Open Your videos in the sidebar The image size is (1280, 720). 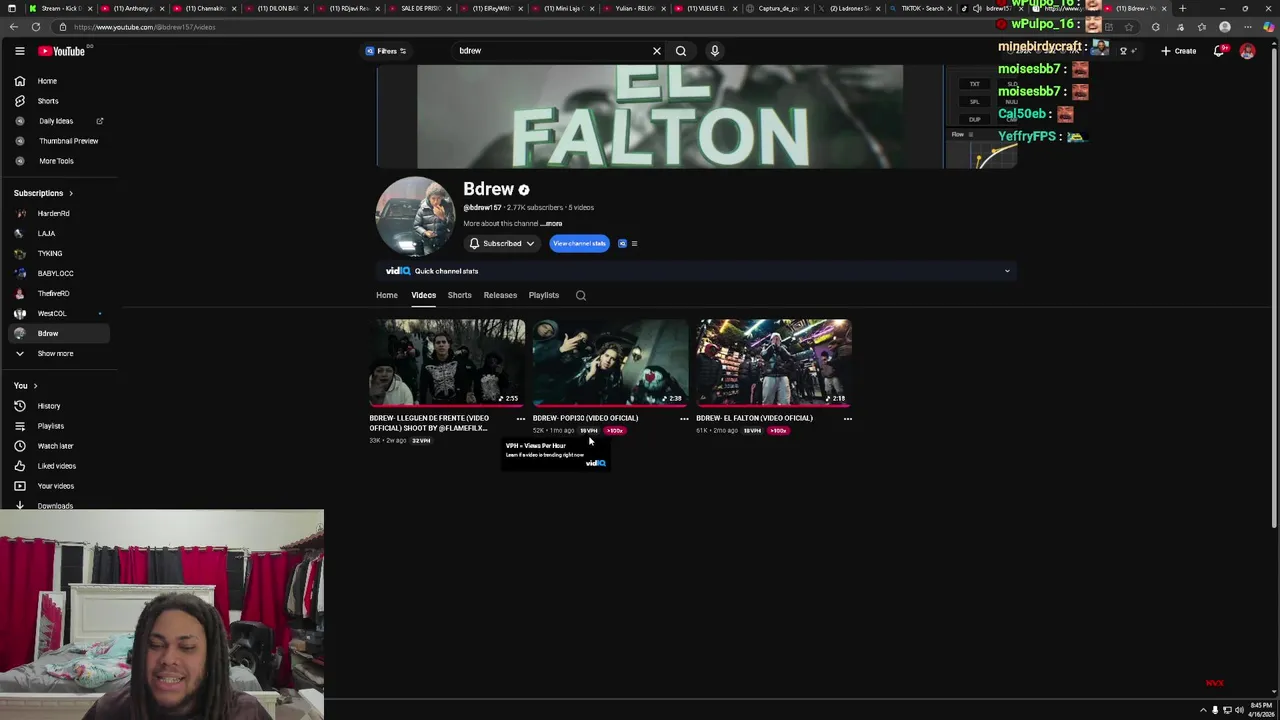[60, 486]
